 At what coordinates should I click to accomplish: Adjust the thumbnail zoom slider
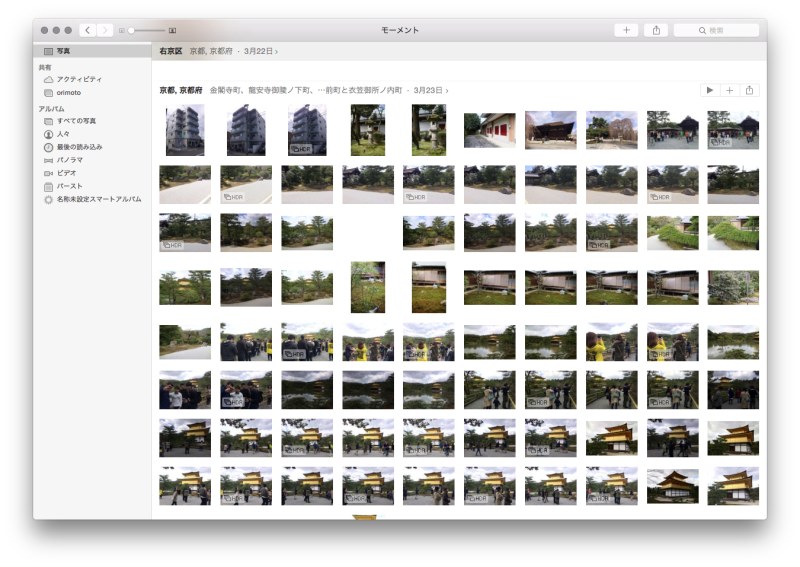(x=147, y=31)
